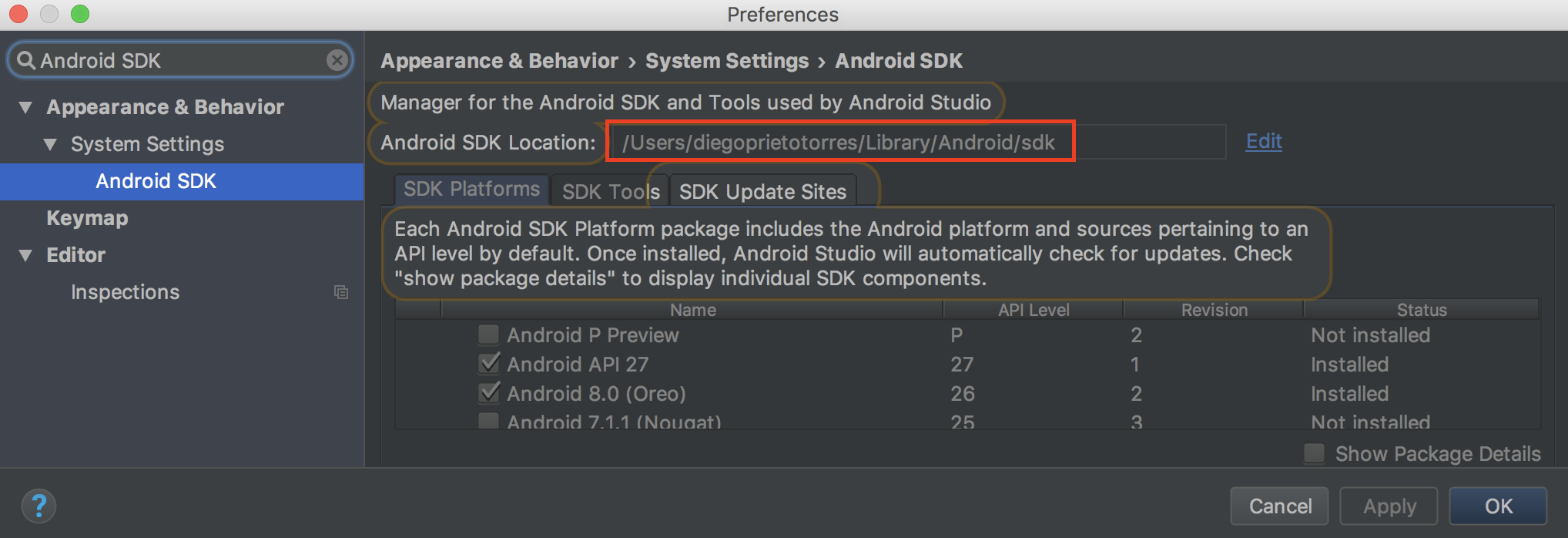The width and height of the screenshot is (1568, 538).
Task: Open the SDK Update Sites tab
Action: pyautogui.click(x=762, y=191)
